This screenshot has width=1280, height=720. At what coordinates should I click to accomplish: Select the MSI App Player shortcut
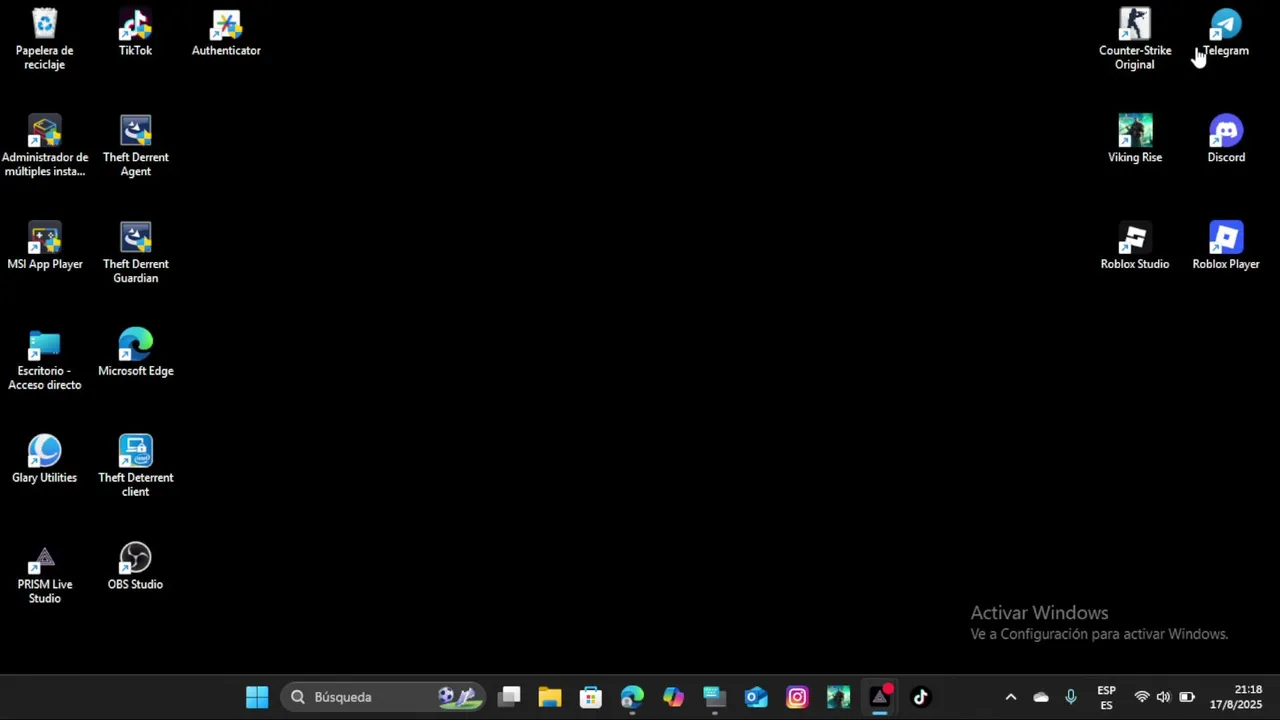point(44,246)
